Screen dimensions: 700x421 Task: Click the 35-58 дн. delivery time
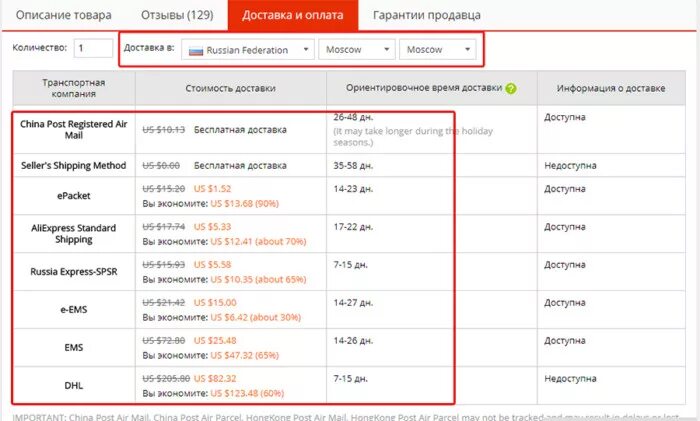[x=353, y=166]
